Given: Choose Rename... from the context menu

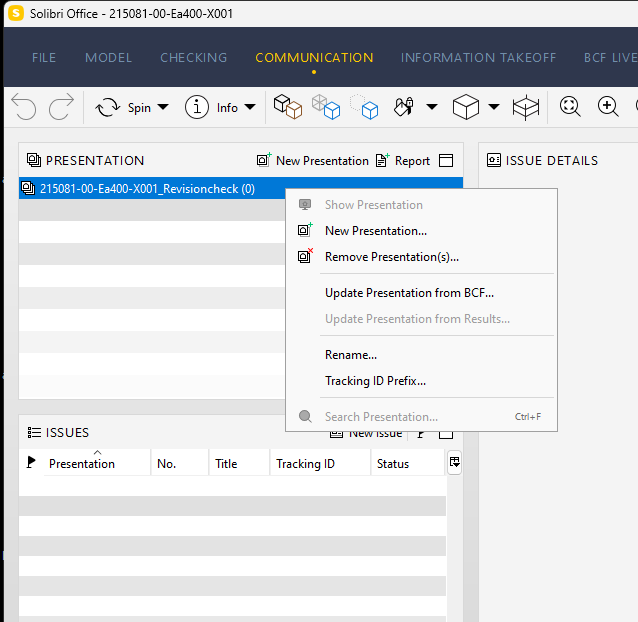Looking at the screenshot, I should [x=422, y=355].
